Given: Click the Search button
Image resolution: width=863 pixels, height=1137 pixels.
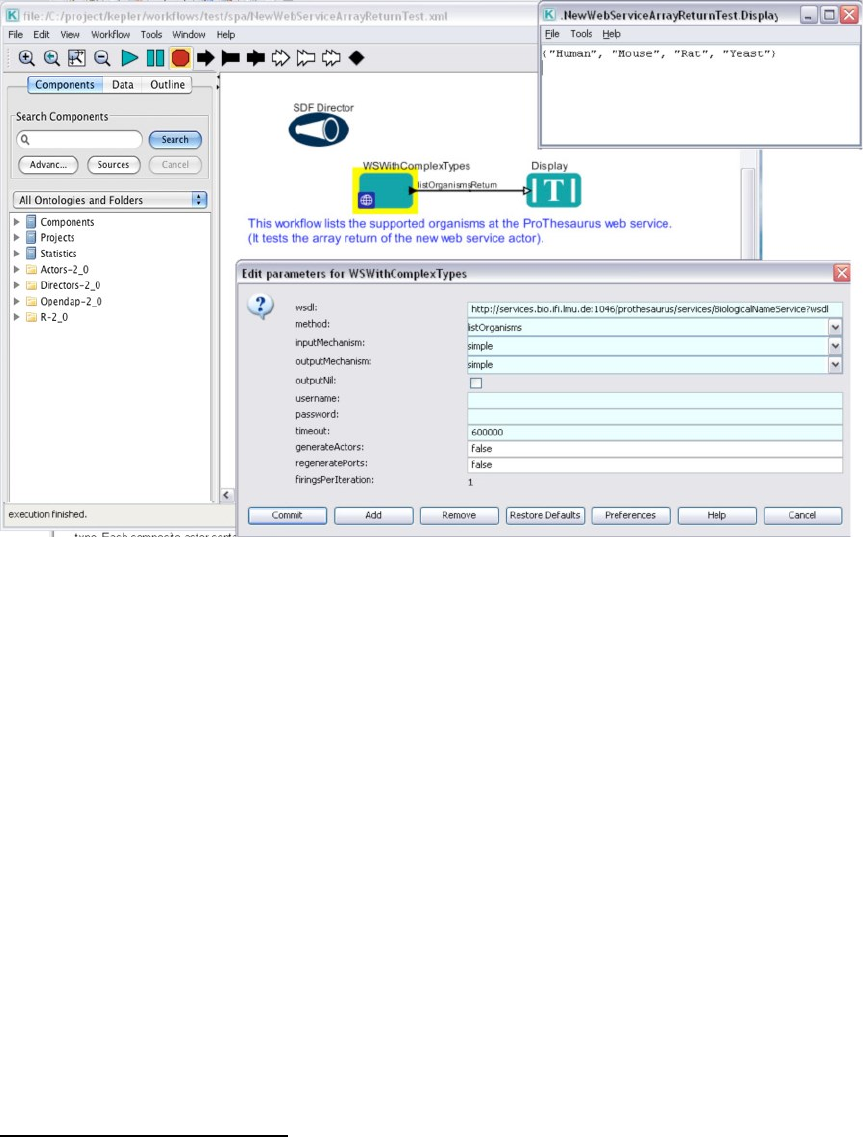Looking at the screenshot, I should (x=175, y=139).
